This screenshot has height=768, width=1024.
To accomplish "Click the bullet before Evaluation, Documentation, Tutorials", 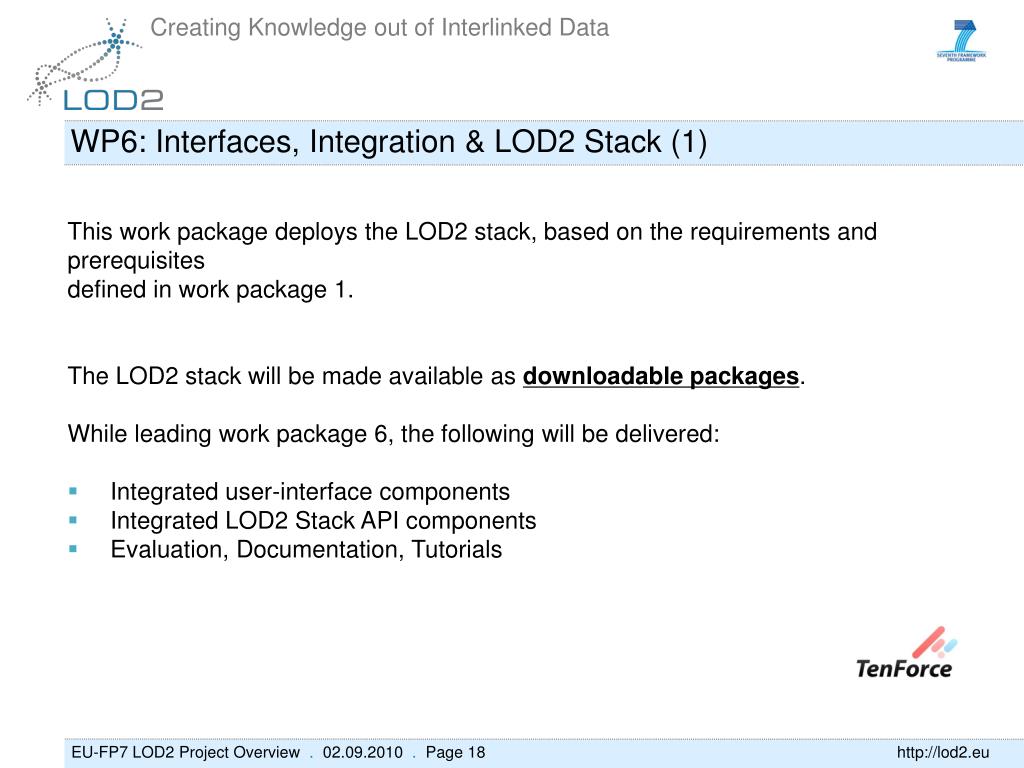I will click(73, 549).
